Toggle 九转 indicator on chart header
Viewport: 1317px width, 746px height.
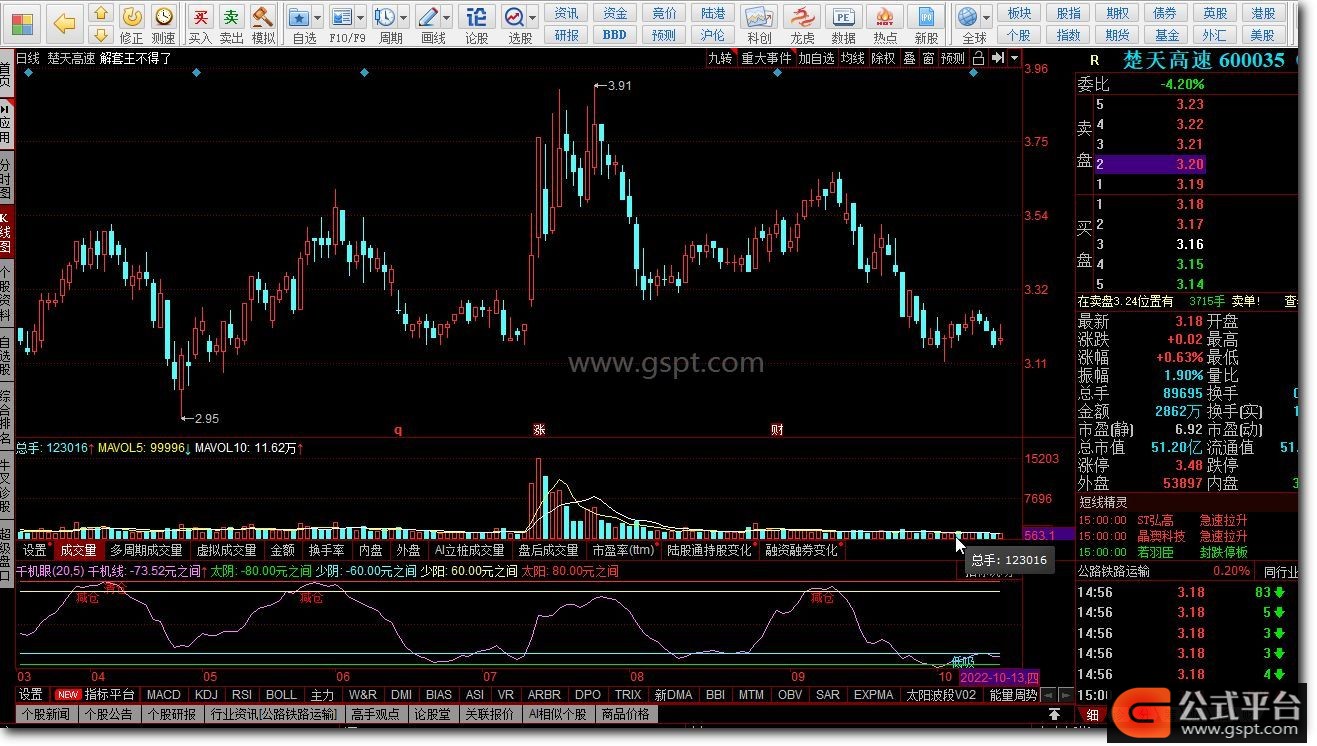[719, 58]
